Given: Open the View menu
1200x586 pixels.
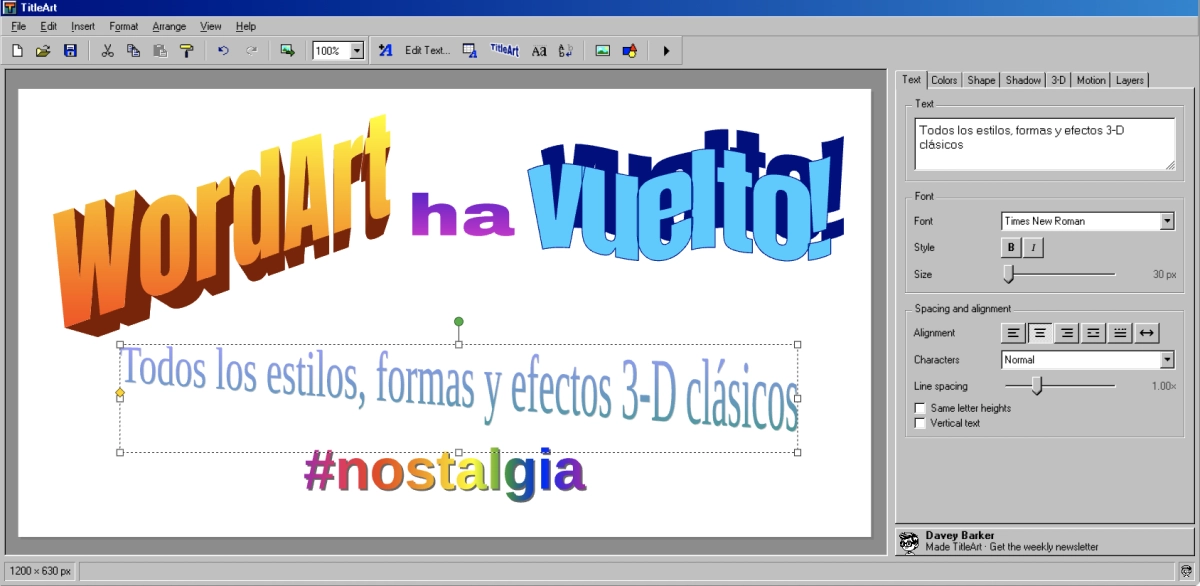Looking at the screenshot, I should point(211,26).
